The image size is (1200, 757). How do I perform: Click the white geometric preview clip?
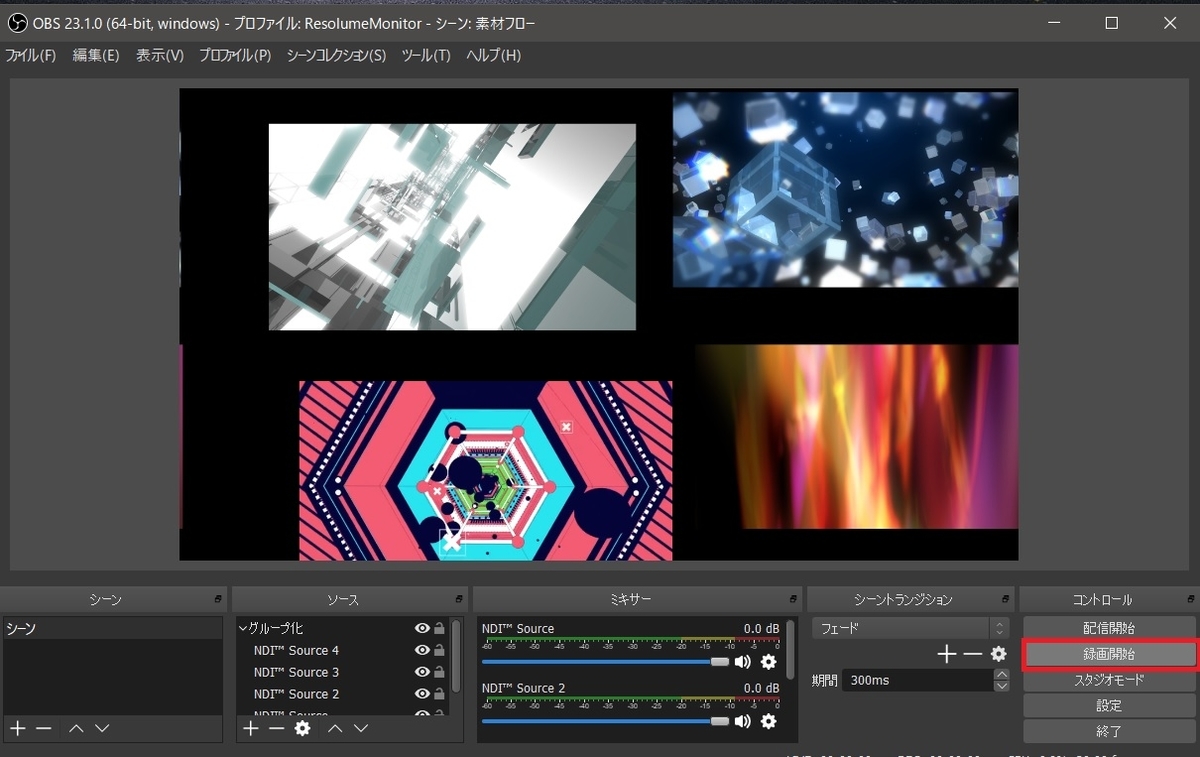point(452,227)
